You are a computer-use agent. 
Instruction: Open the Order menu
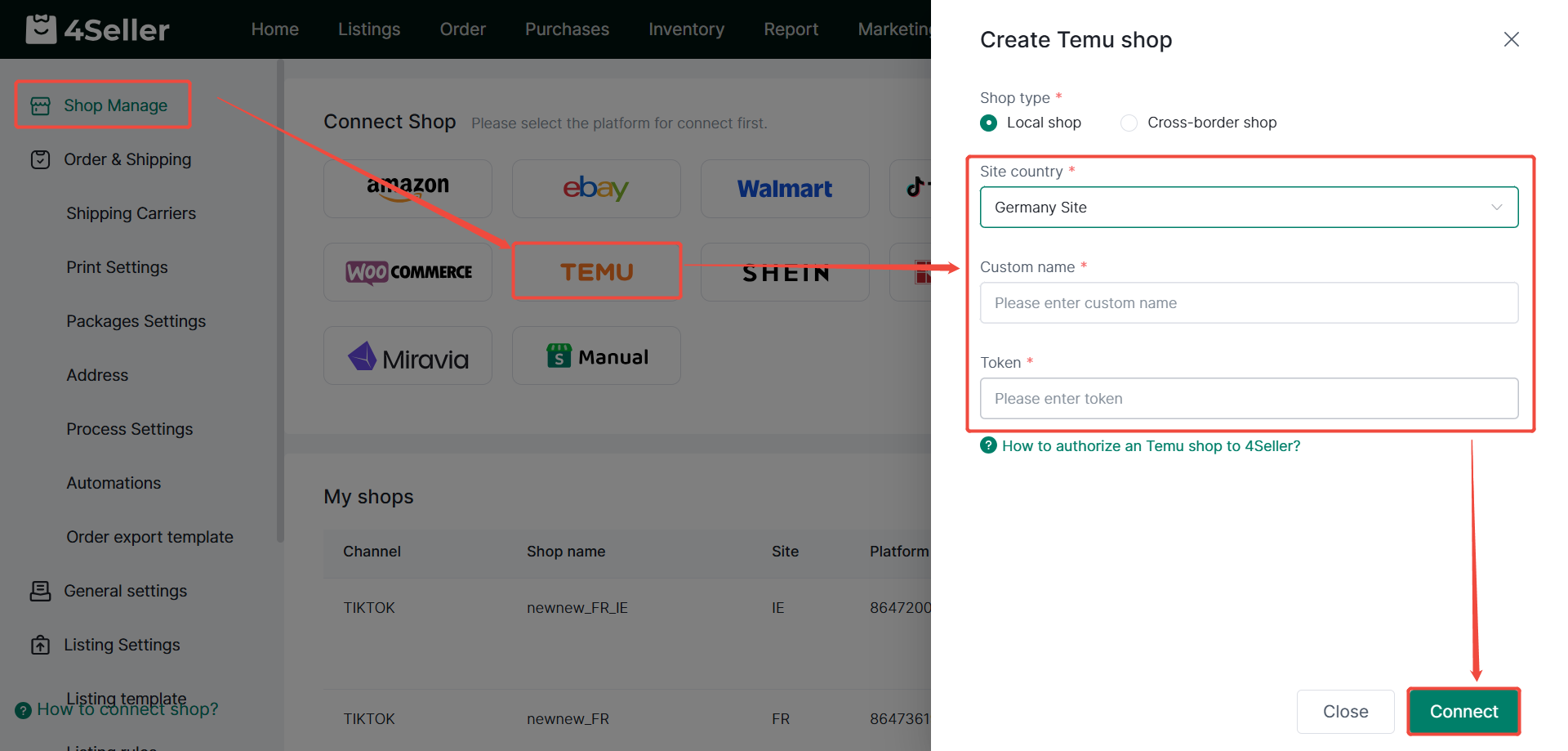click(463, 29)
